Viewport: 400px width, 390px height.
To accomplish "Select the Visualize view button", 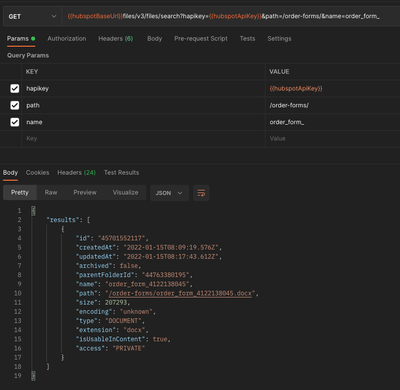I will coord(125,193).
